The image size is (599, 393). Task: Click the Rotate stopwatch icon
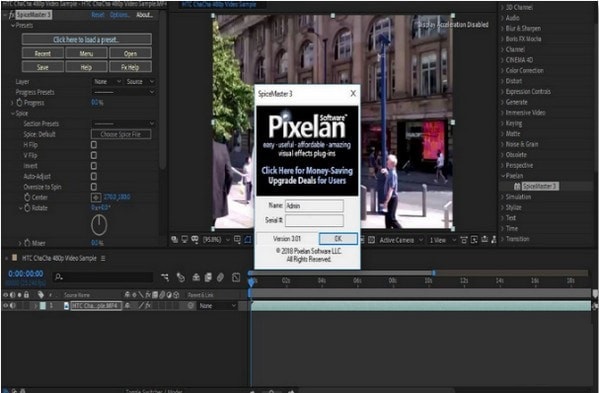tap(27, 208)
